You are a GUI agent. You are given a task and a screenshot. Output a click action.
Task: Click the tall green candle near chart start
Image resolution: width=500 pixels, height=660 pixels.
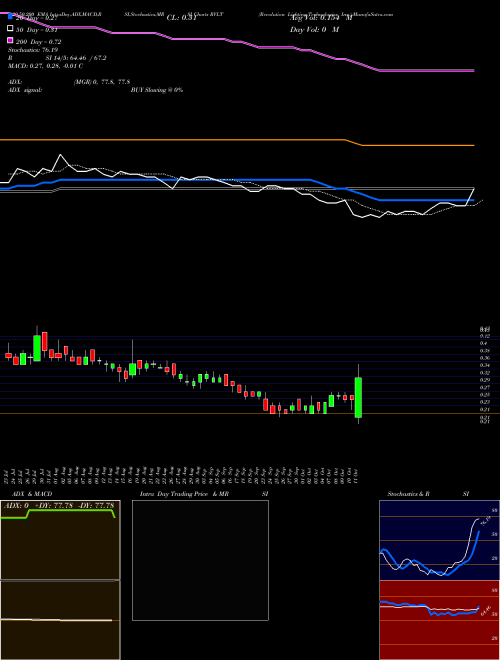37,348
